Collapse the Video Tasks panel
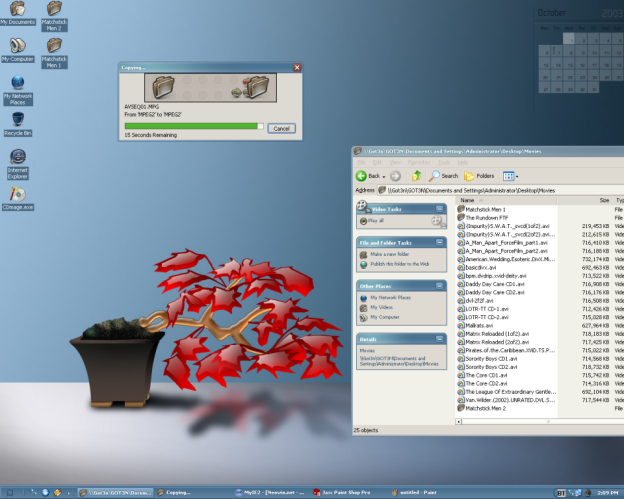The height and width of the screenshot is (499, 624). tap(439, 209)
